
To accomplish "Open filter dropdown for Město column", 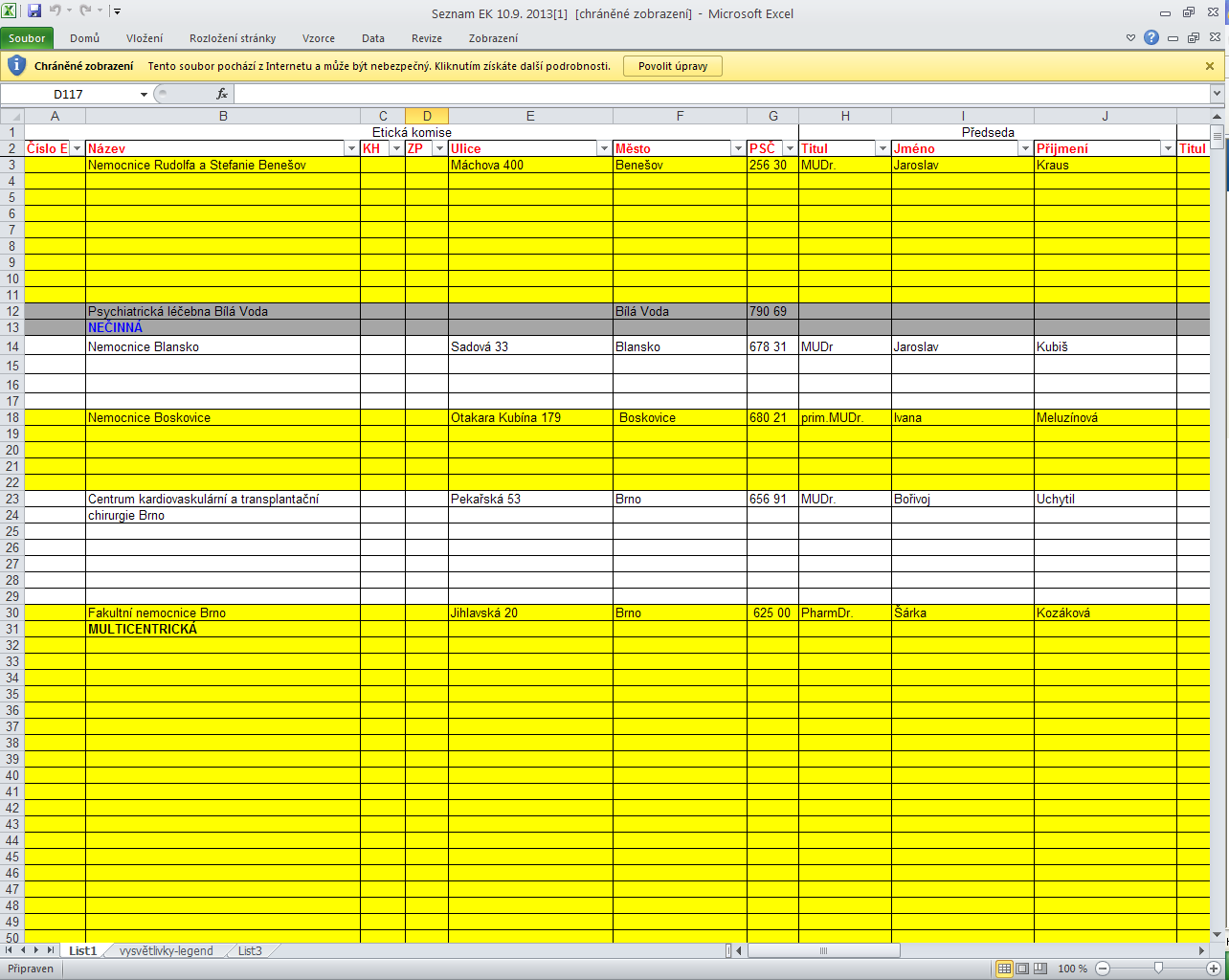I will [738, 148].
